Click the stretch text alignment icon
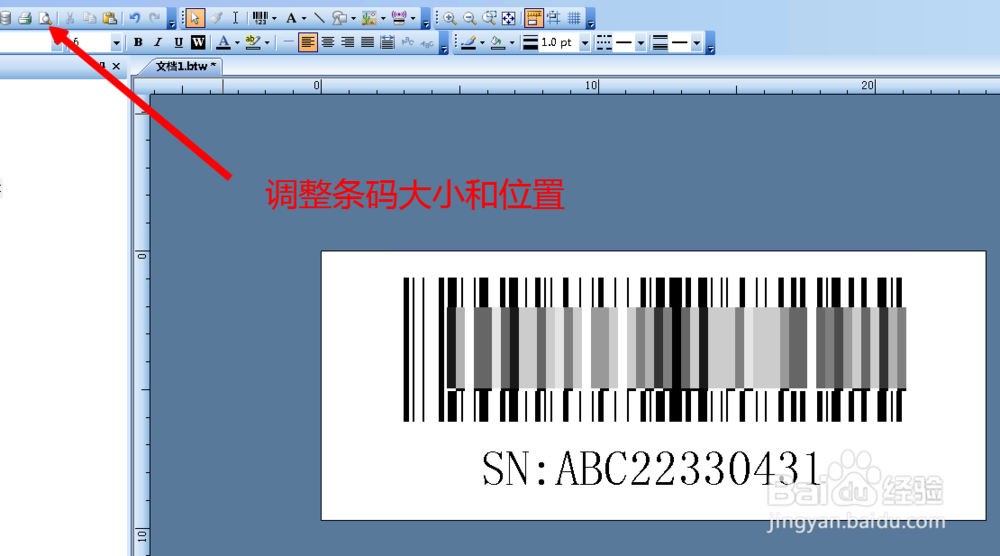 coord(387,43)
